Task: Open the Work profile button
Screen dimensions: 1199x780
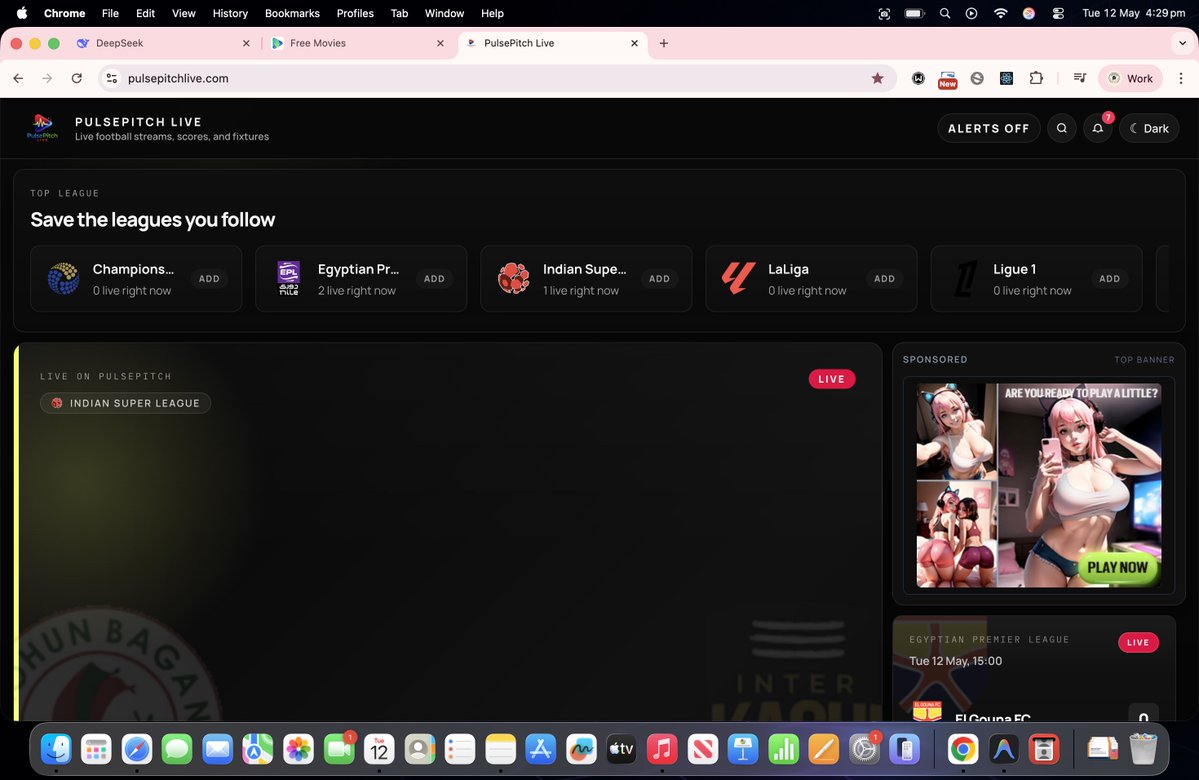Action: tap(1130, 78)
